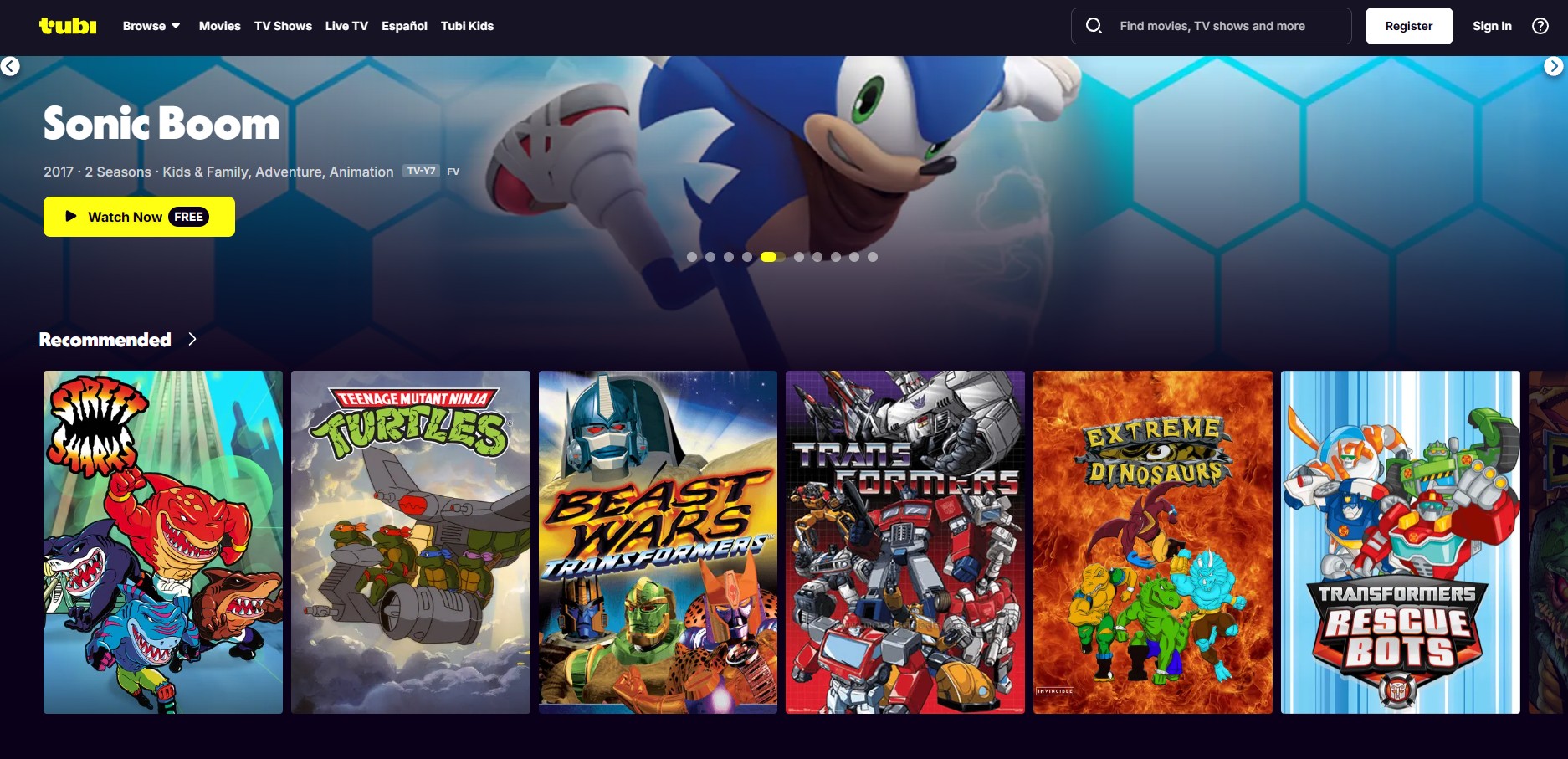This screenshot has height=759, width=1568.
Task: Open the red Transformers poster with Optimus Prime
Action: coord(905,542)
